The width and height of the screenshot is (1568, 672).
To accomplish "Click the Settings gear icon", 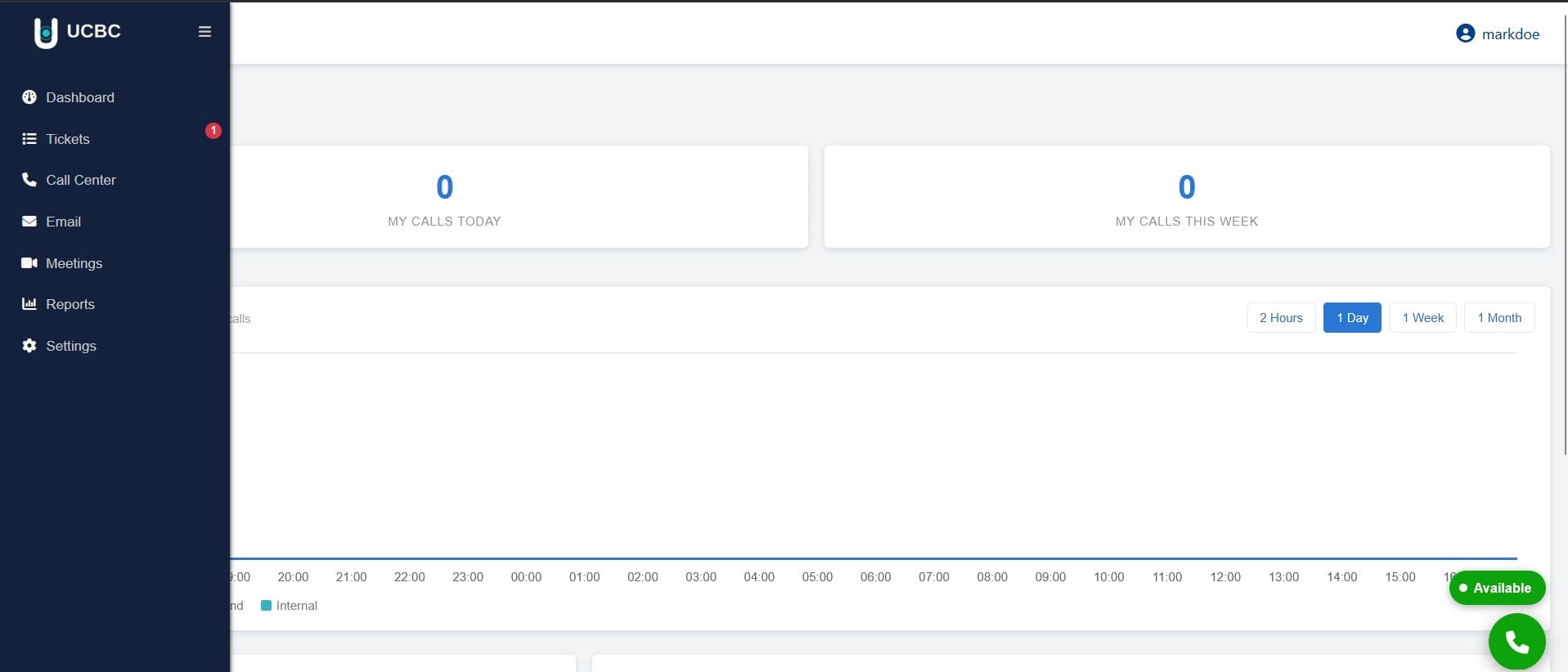I will (29, 346).
